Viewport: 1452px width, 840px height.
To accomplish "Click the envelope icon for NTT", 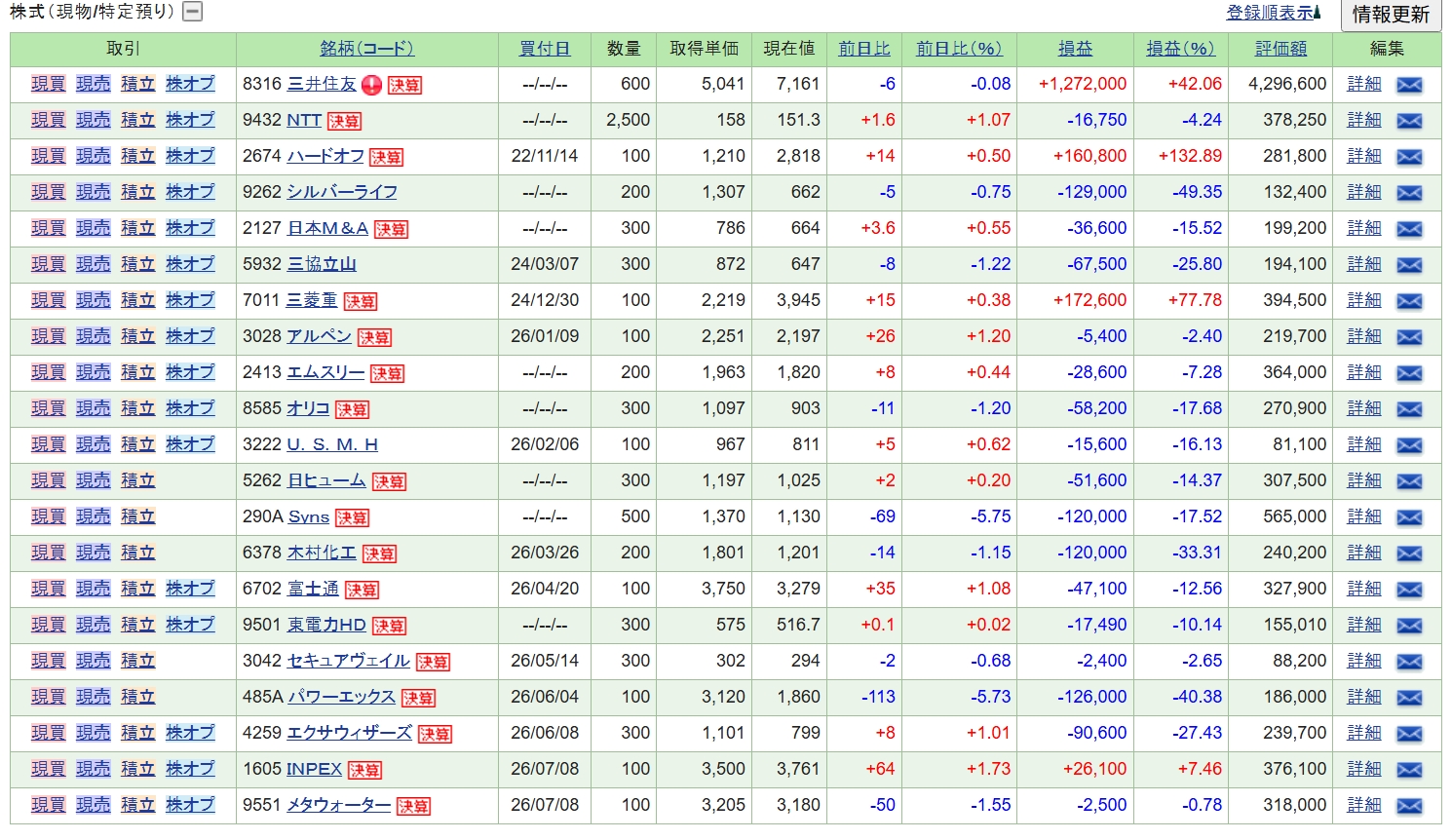I will (1409, 121).
